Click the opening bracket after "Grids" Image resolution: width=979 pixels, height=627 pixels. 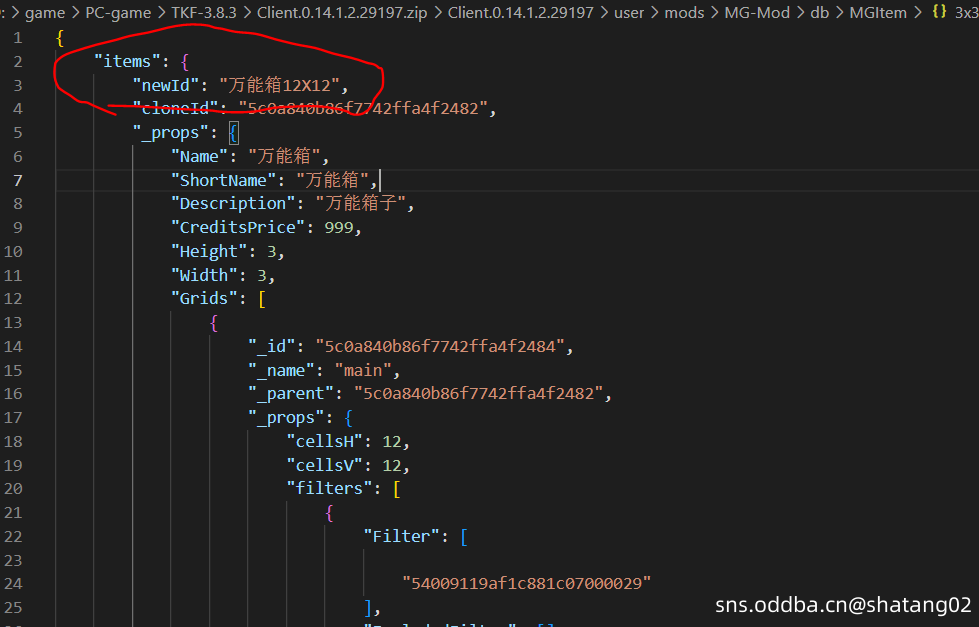click(x=261, y=299)
